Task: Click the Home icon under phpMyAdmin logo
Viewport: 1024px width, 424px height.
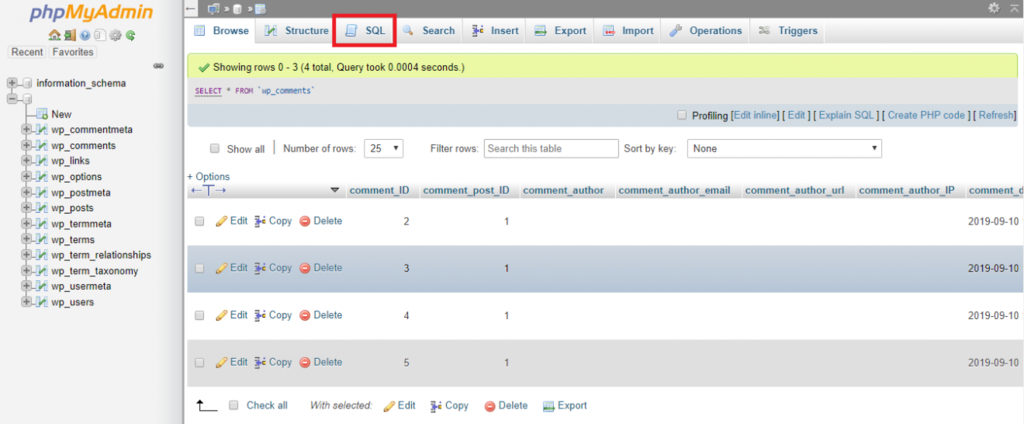Action: pos(53,36)
